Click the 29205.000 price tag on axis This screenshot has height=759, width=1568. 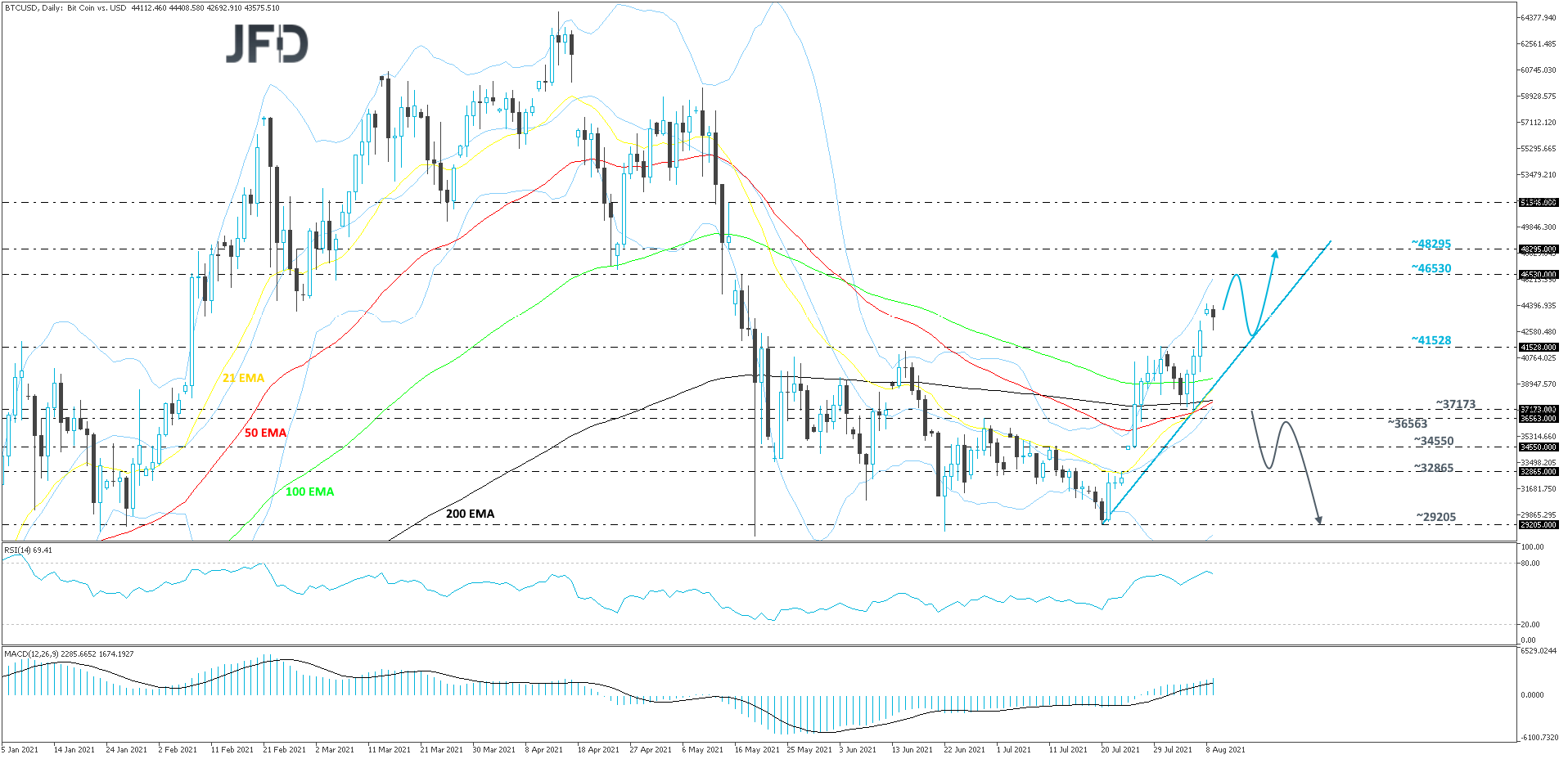(x=1539, y=525)
